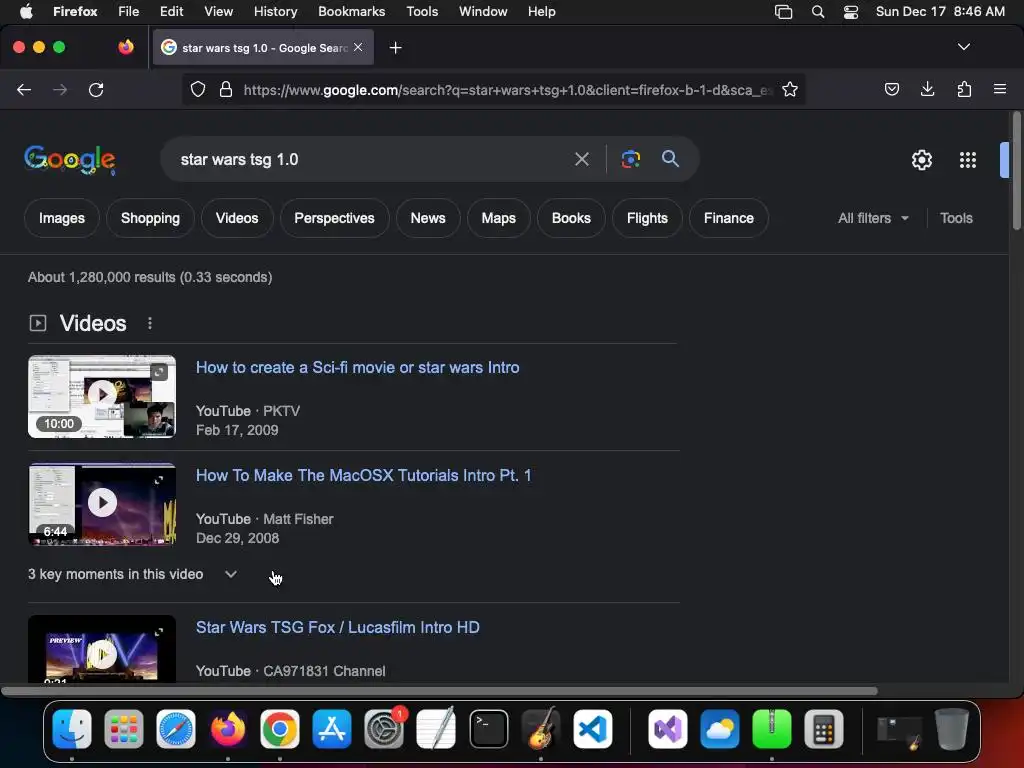Open a new tab with plus button
The image size is (1024, 768).
[395, 48]
